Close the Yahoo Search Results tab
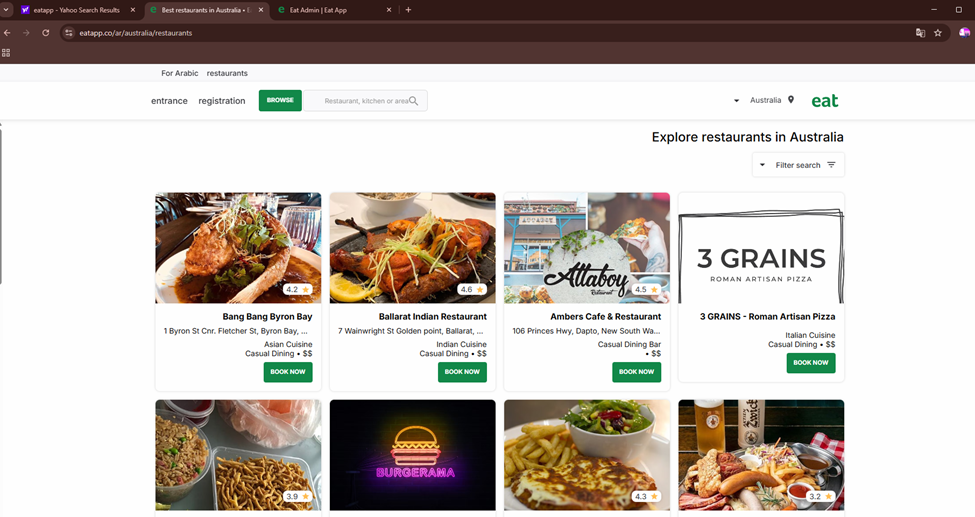This screenshot has height=517, width=975. [x=132, y=10]
